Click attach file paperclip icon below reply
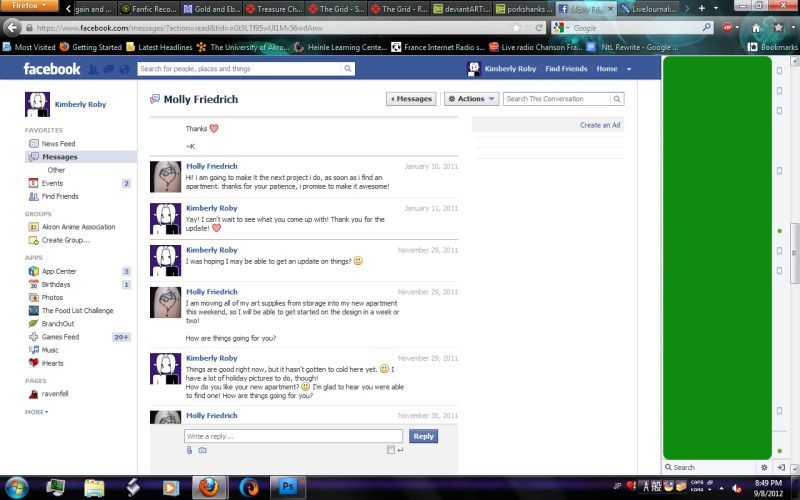 point(189,450)
